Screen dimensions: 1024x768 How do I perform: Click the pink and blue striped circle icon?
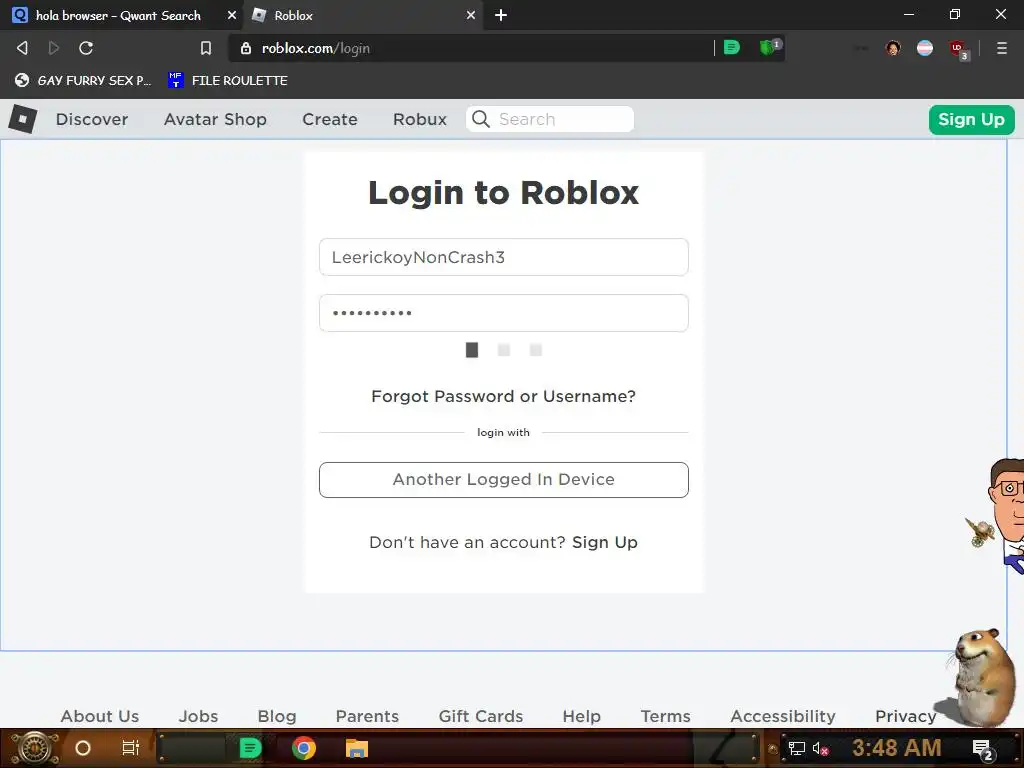(x=925, y=48)
